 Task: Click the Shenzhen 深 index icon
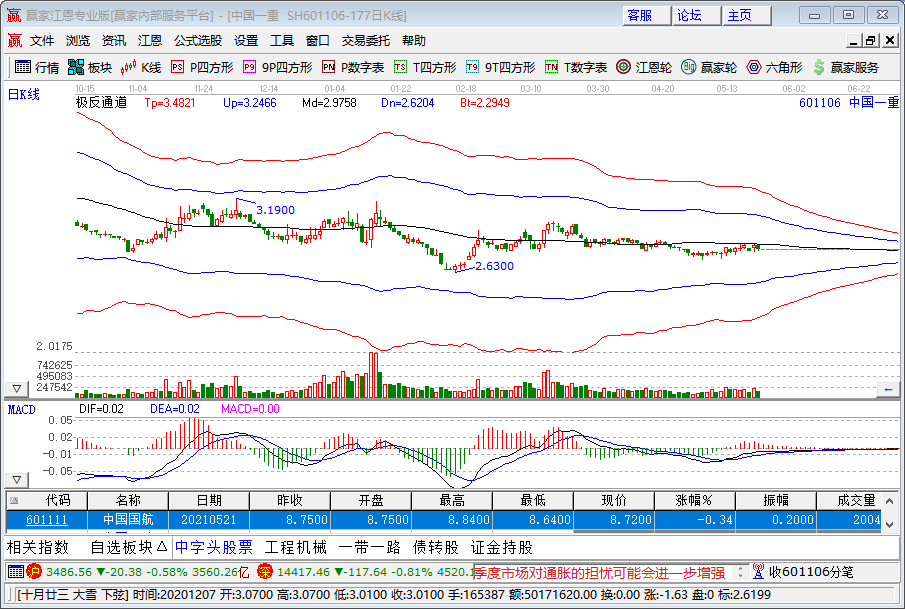click(x=264, y=571)
